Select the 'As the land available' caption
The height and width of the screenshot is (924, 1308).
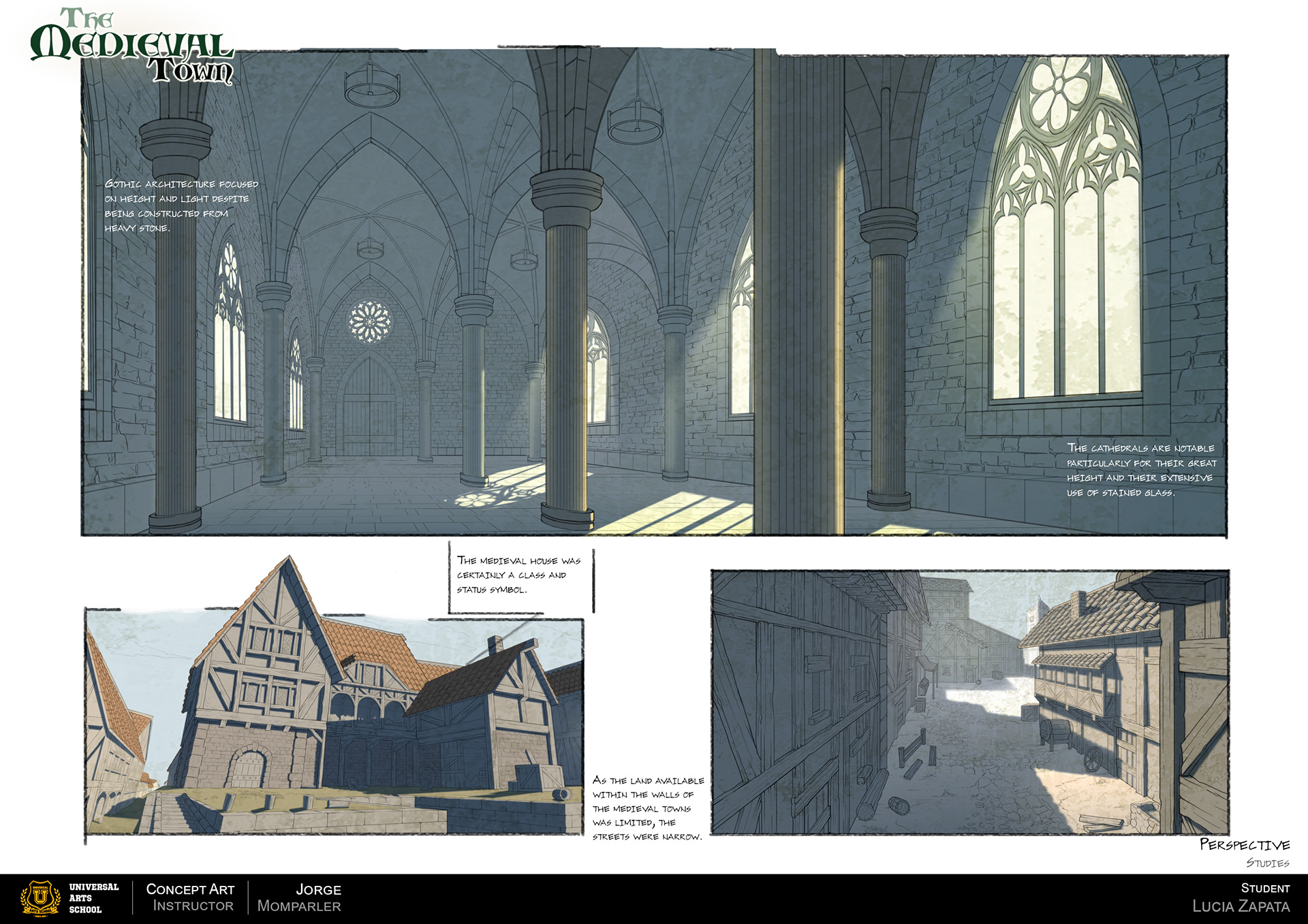point(648,808)
